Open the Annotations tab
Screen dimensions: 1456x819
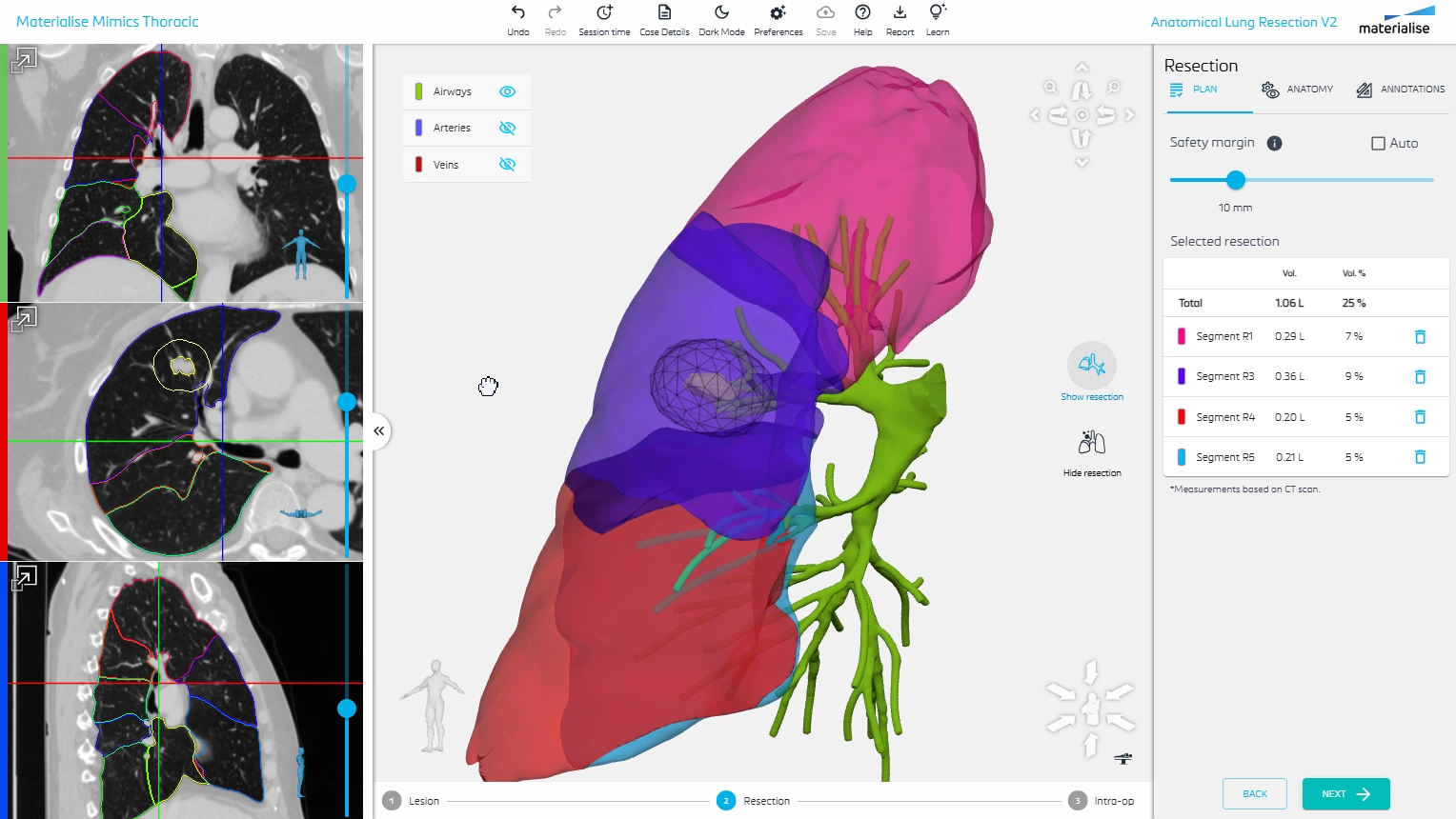(1400, 90)
